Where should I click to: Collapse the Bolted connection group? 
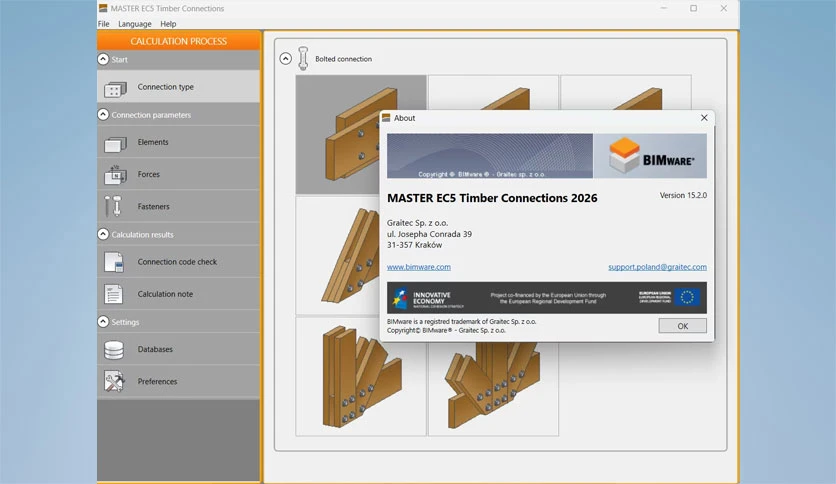285,59
